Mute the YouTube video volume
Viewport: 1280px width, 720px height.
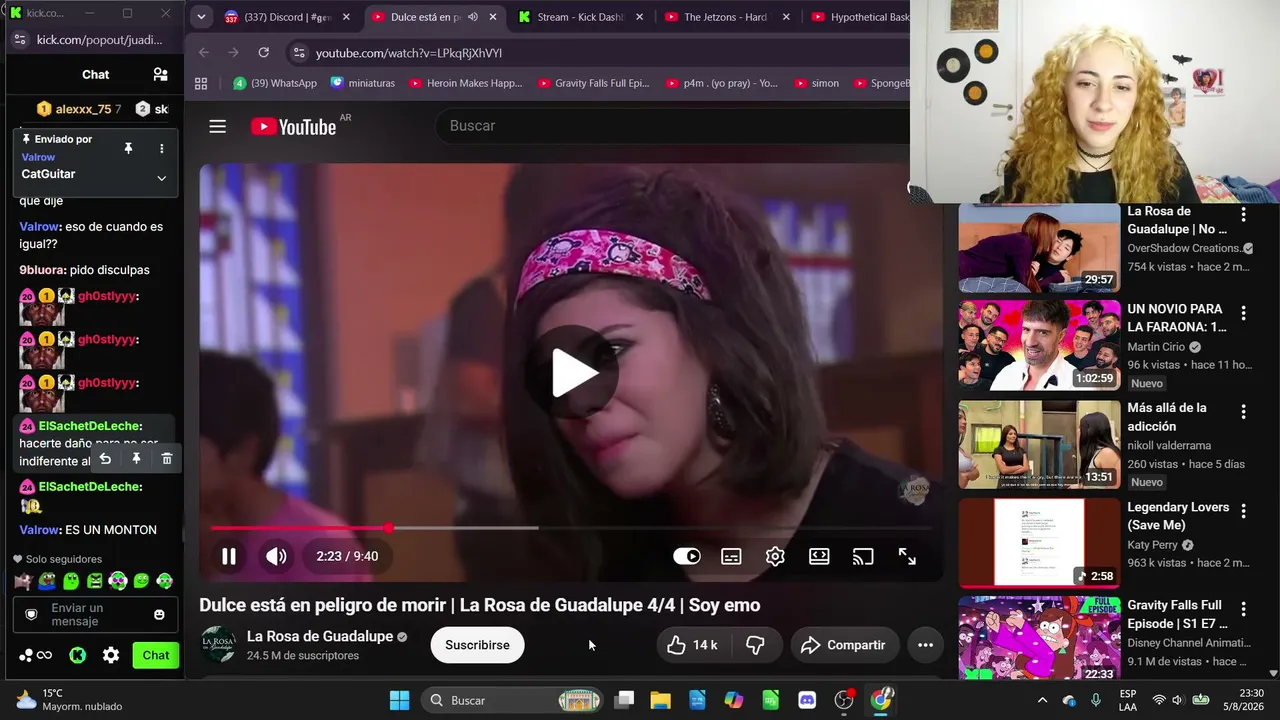click(276, 556)
